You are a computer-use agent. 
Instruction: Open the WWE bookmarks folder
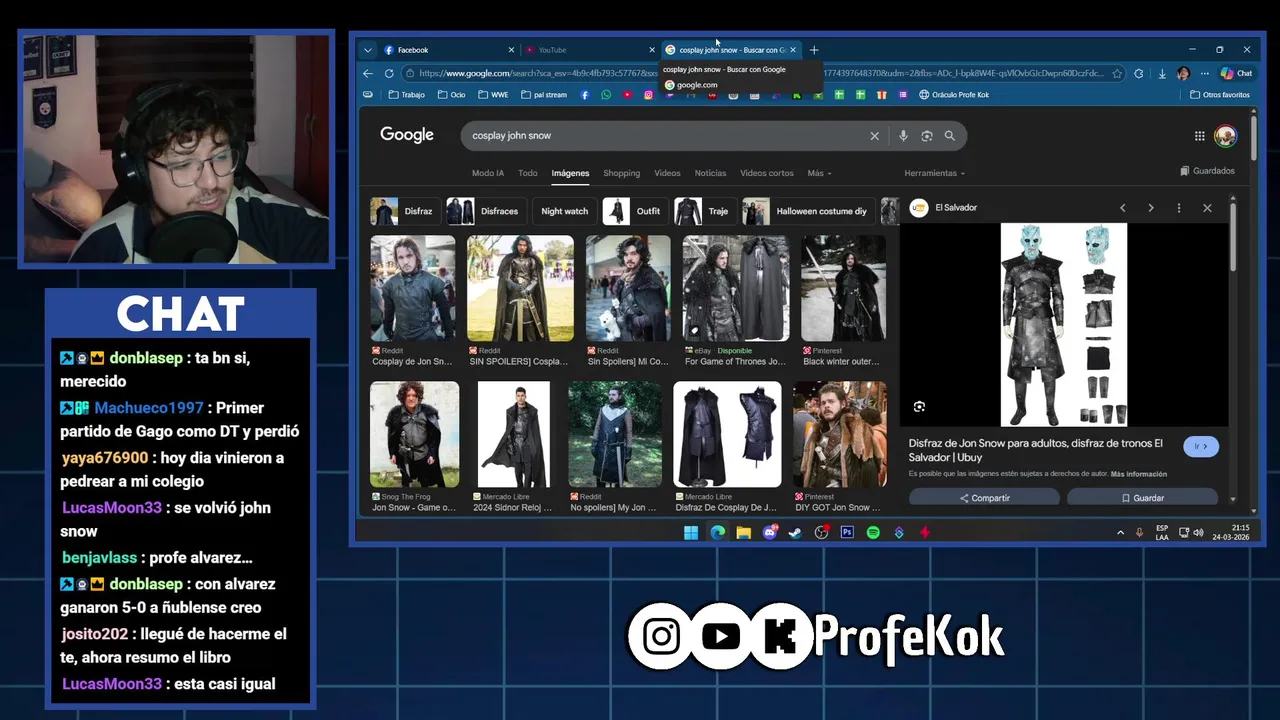pos(493,95)
